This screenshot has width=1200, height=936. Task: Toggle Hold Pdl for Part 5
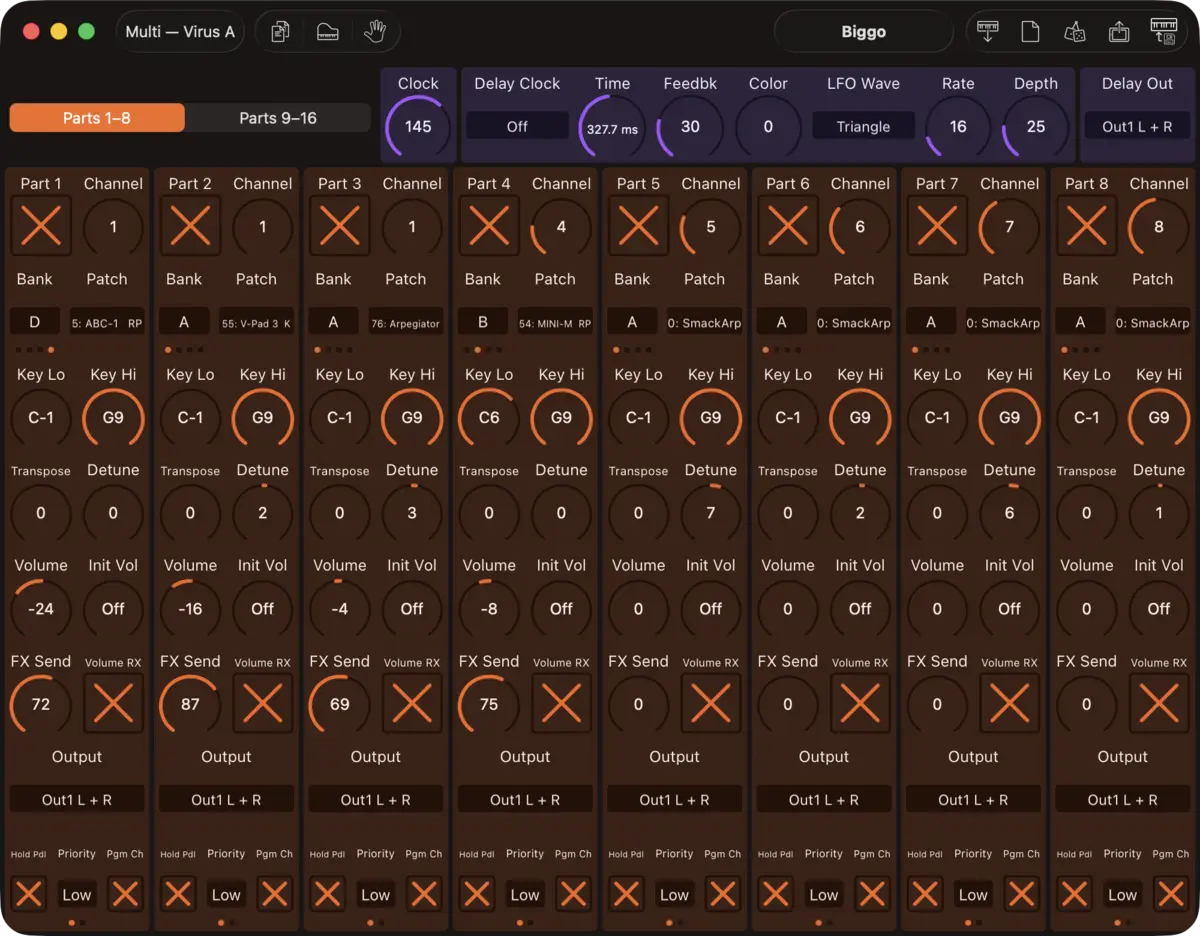click(626, 894)
